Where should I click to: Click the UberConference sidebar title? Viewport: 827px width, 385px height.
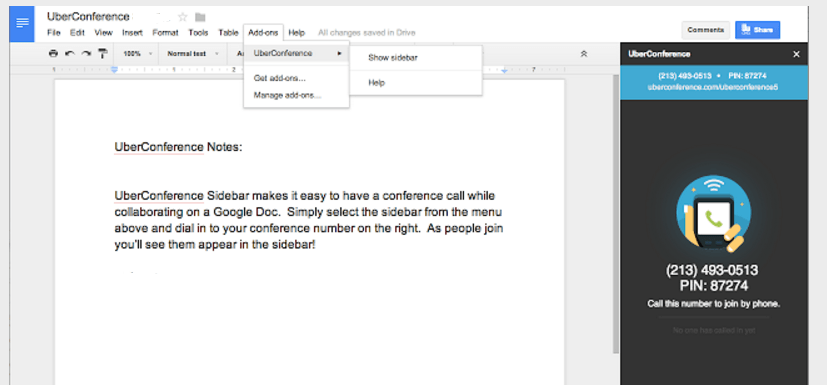tap(659, 54)
